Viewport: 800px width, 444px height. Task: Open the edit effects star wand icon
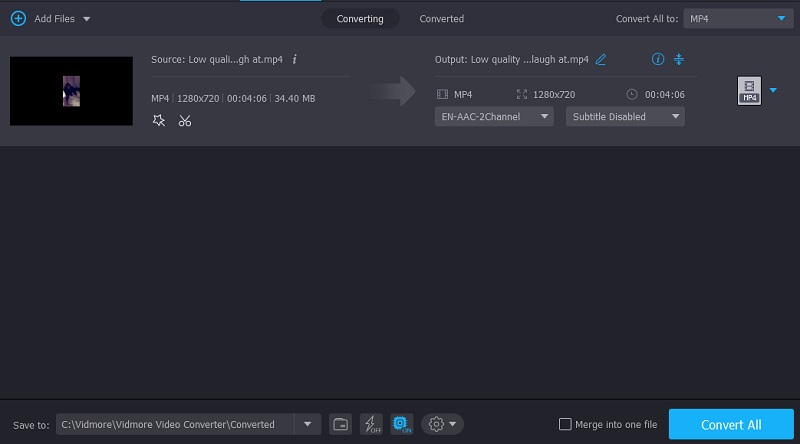tap(159, 120)
